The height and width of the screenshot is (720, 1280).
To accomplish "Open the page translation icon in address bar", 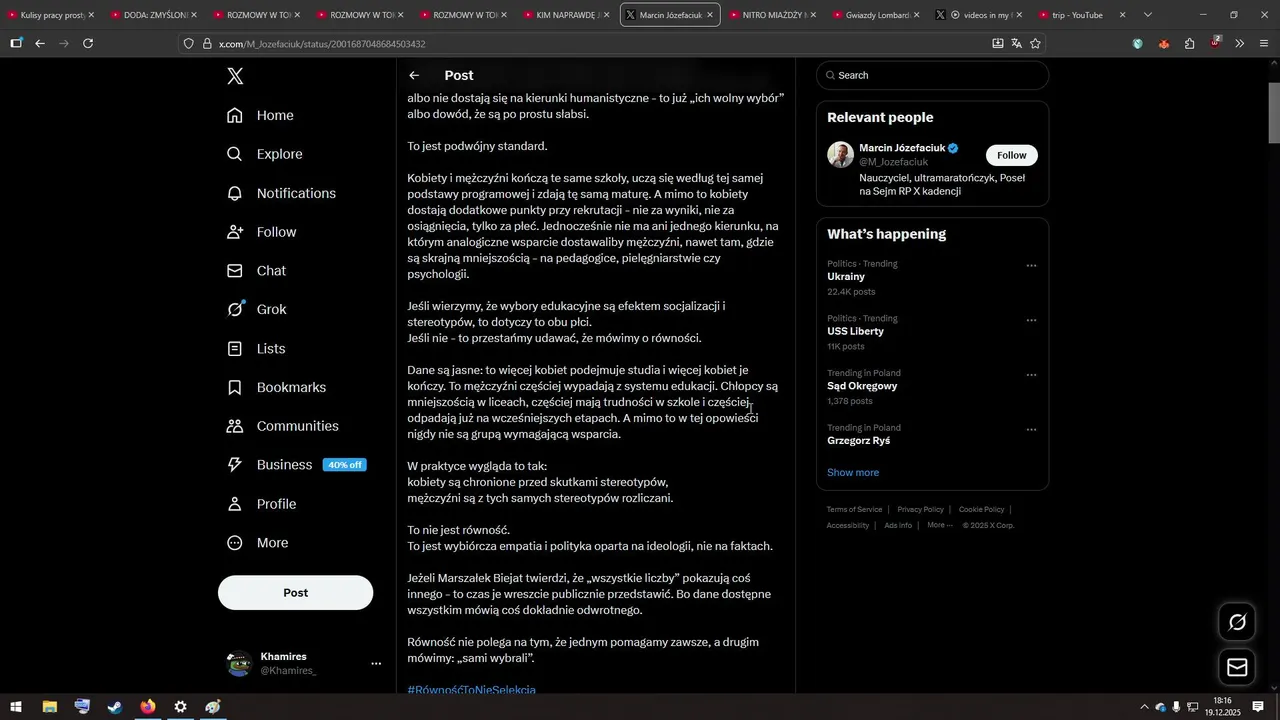I will click(x=1016, y=44).
